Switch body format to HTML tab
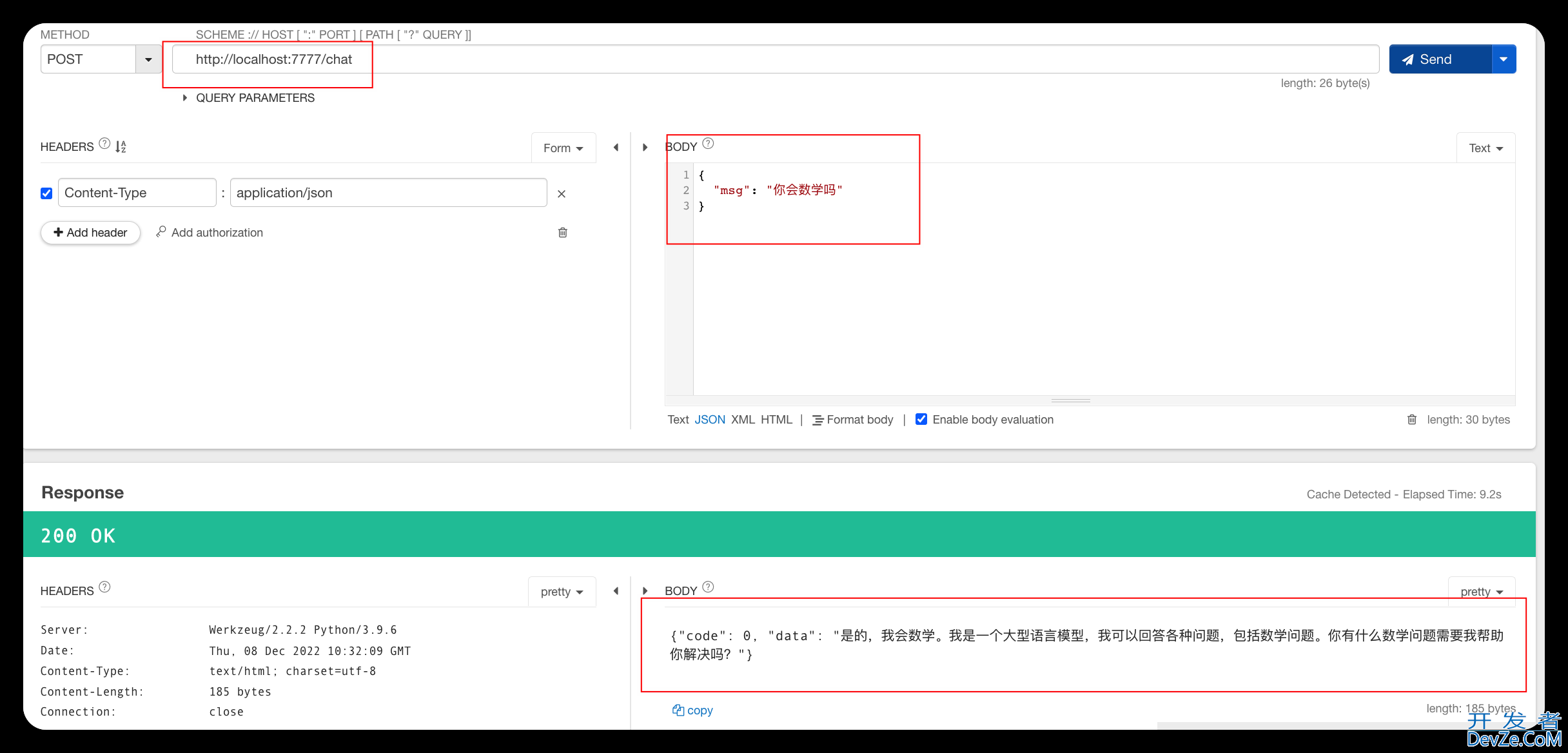The image size is (1568, 753). 776,420
